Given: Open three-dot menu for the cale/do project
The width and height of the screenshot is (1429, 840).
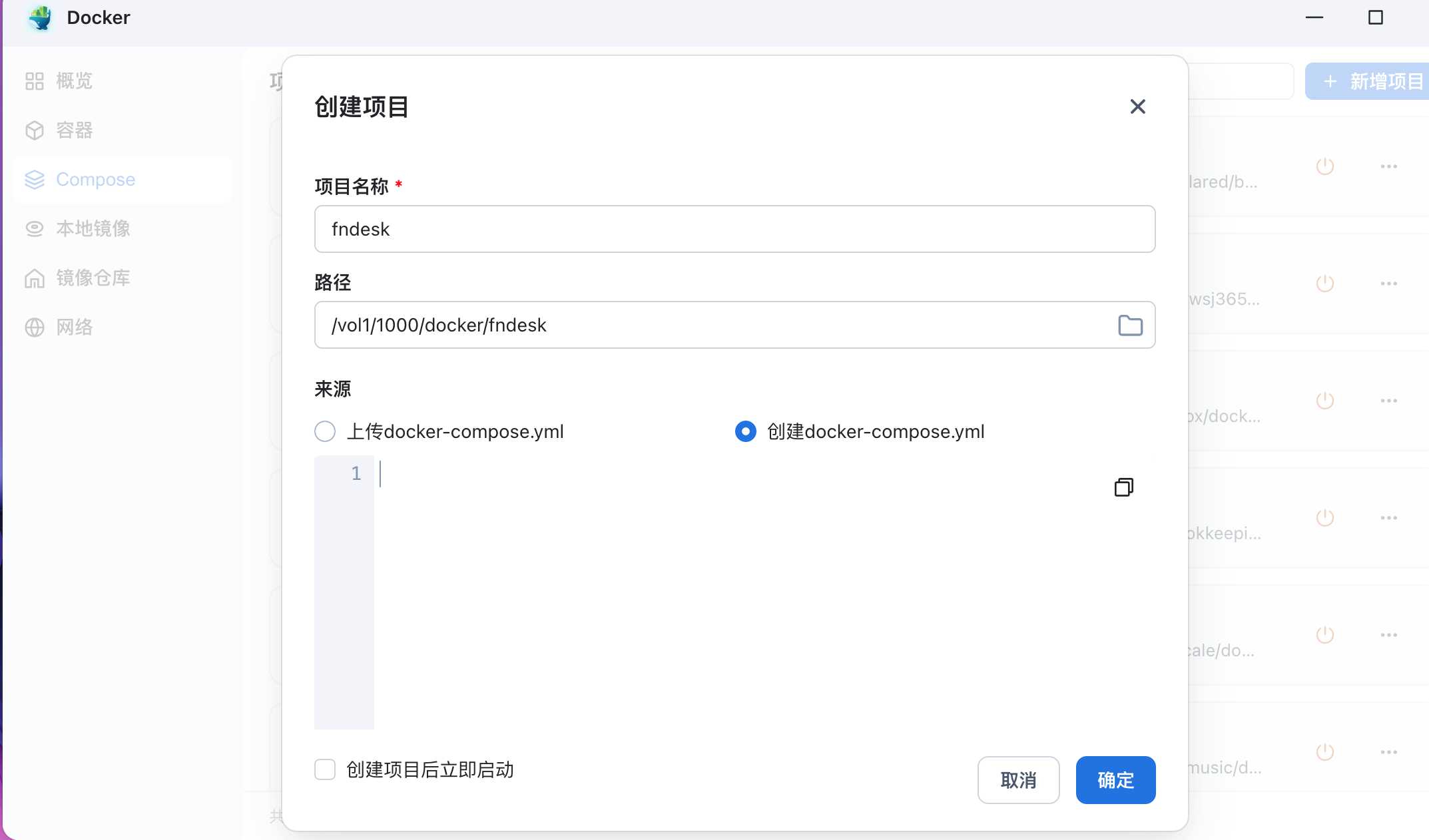Looking at the screenshot, I should click(x=1388, y=635).
